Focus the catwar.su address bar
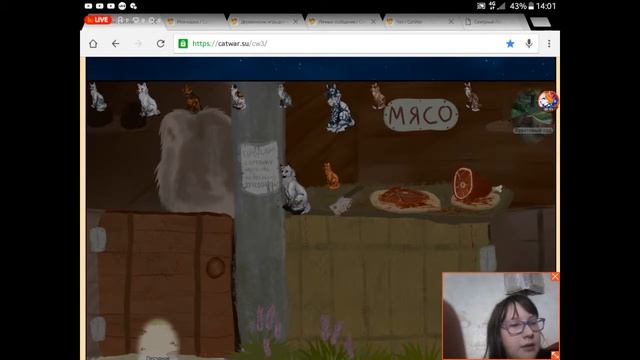The height and width of the screenshot is (360, 640). [355, 44]
